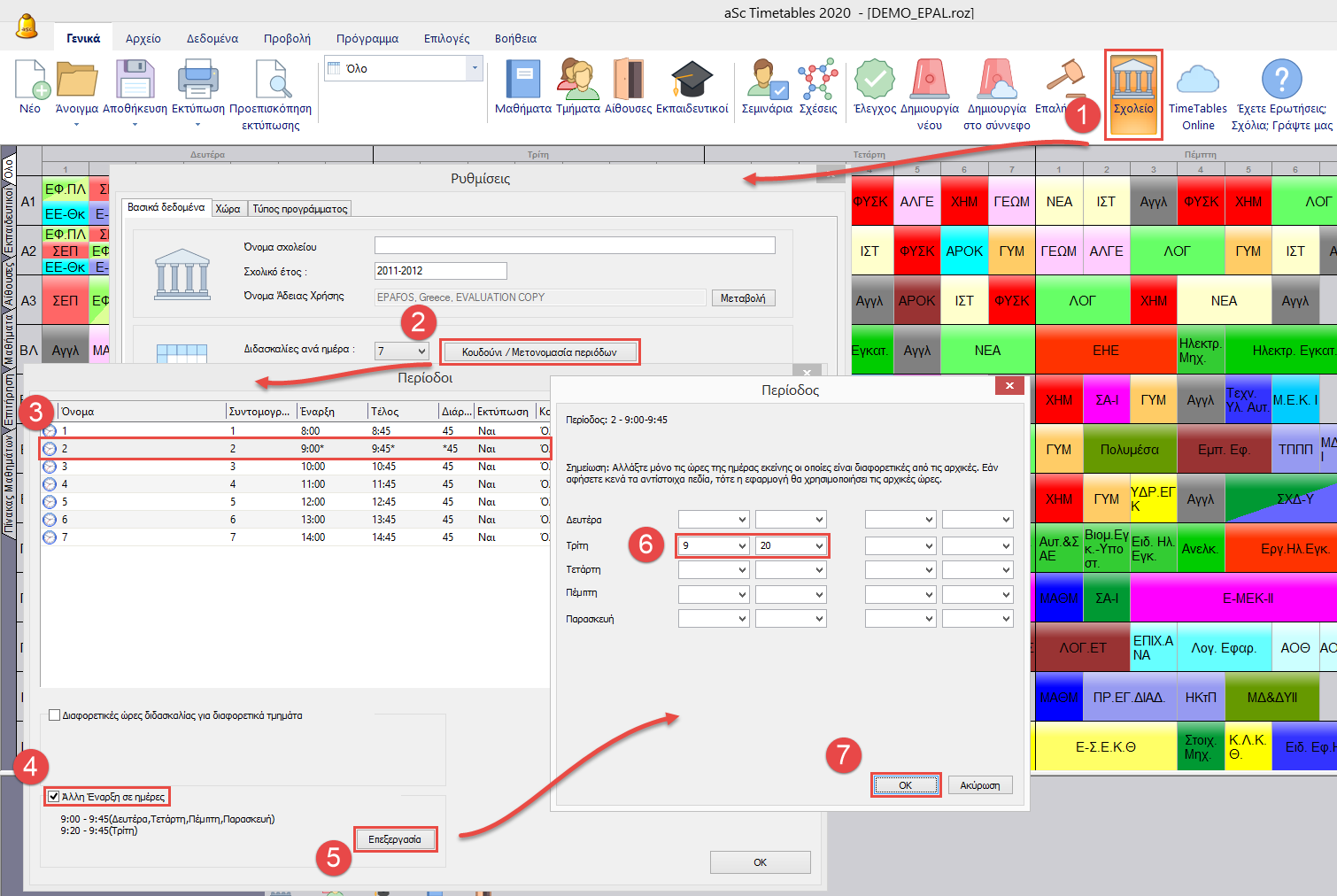Viewport: 1337px width, 896px height.
Task: Open the Δεδομένα menu
Action: 212,38
